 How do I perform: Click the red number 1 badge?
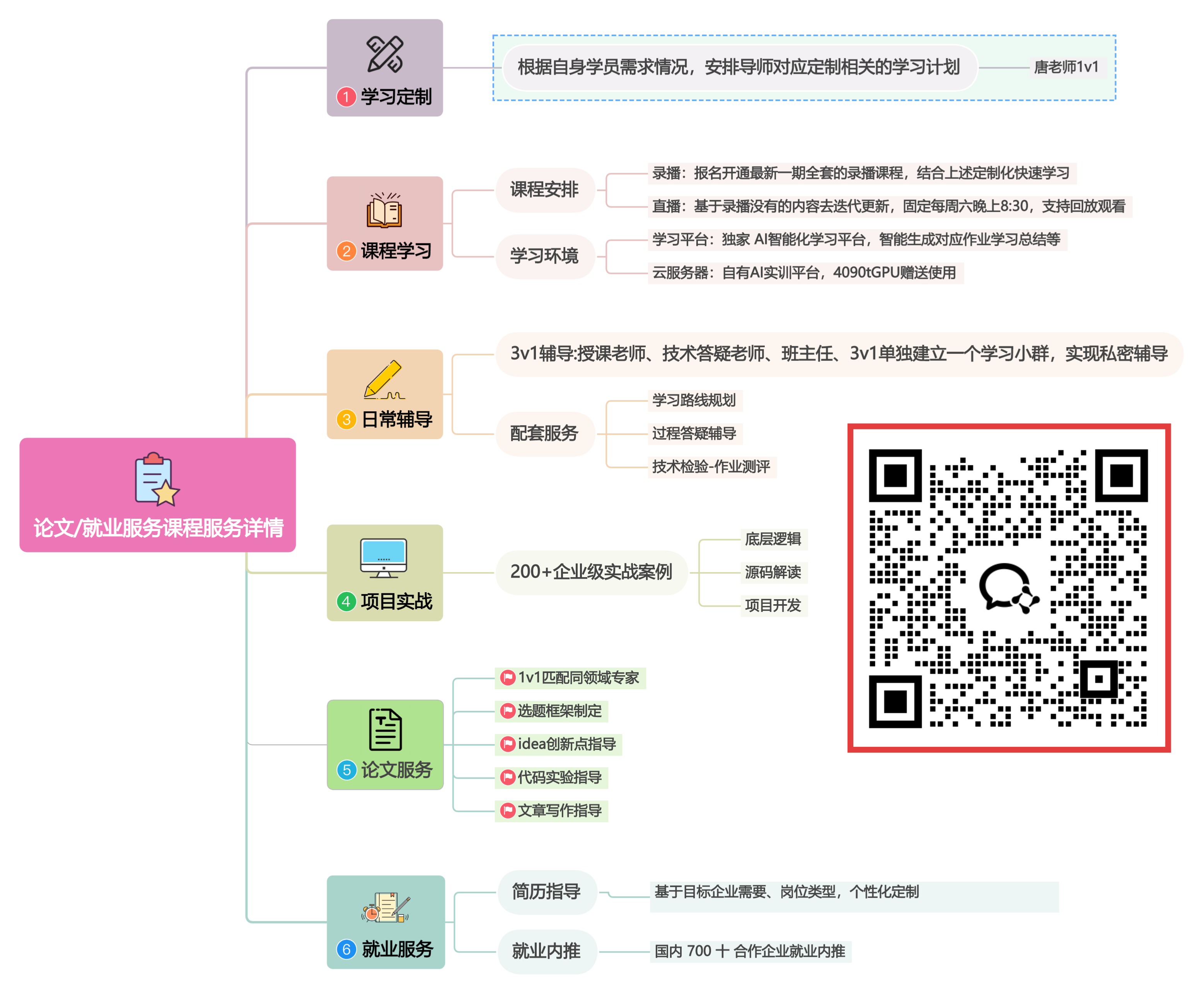click(x=346, y=96)
